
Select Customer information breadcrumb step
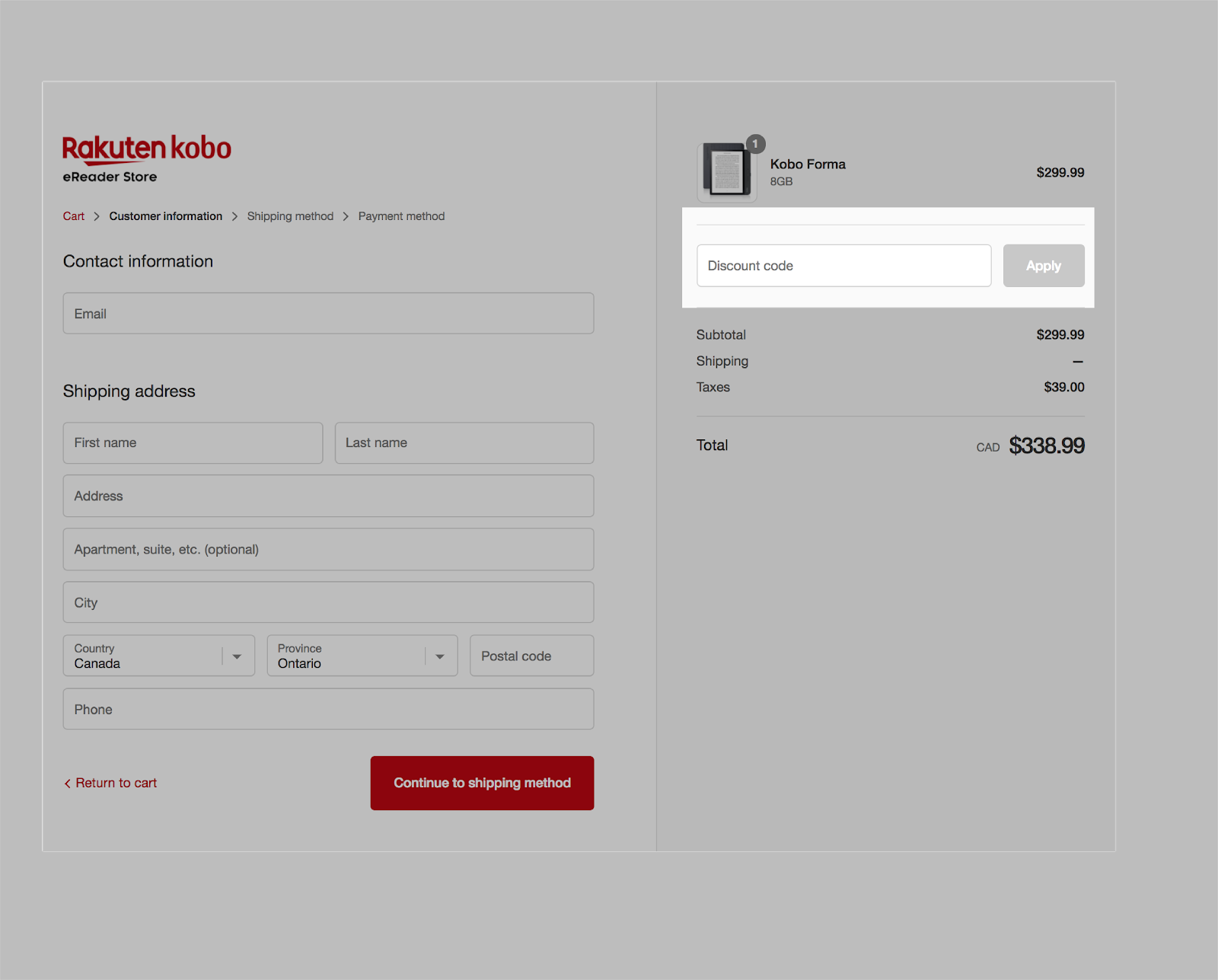point(165,216)
